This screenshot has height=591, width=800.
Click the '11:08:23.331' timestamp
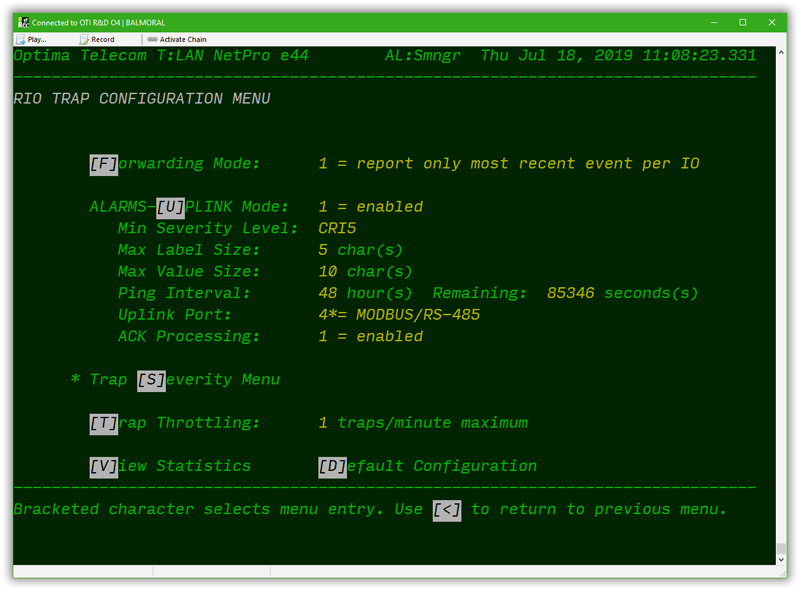click(x=699, y=55)
